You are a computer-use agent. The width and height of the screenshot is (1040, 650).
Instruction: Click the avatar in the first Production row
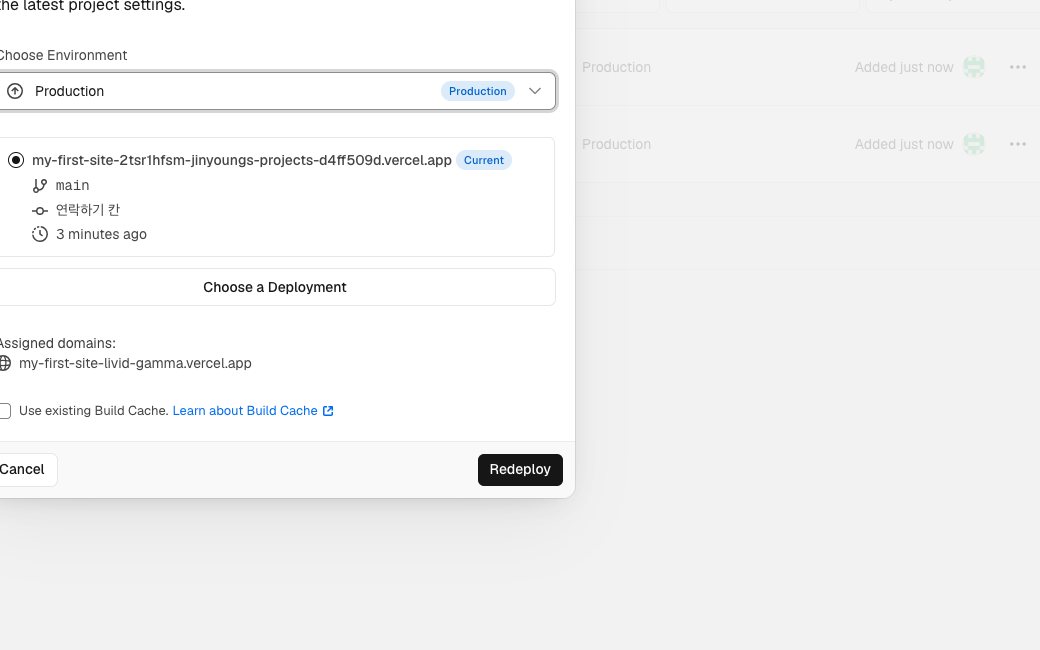[x=974, y=67]
